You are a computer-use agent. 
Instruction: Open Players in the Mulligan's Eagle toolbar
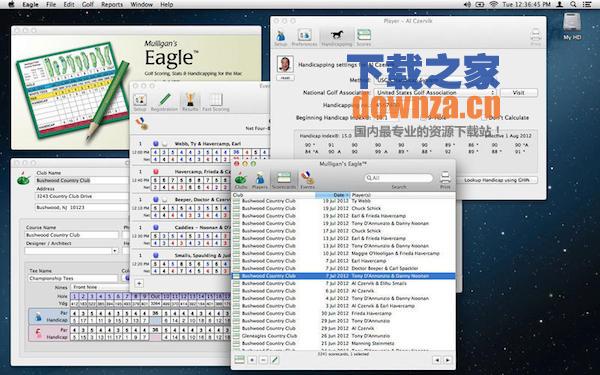coord(259,180)
